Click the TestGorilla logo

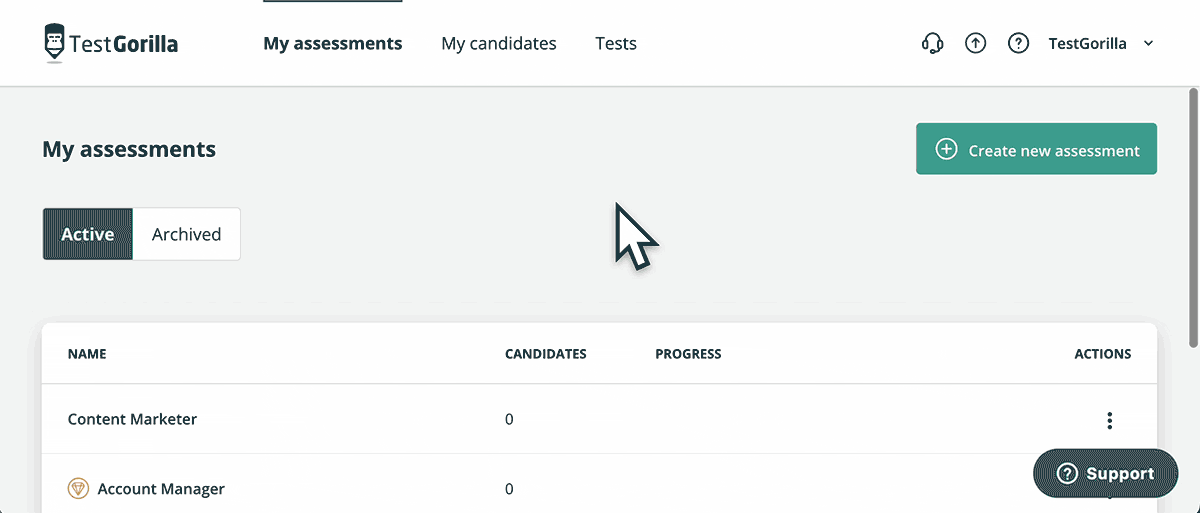111,43
